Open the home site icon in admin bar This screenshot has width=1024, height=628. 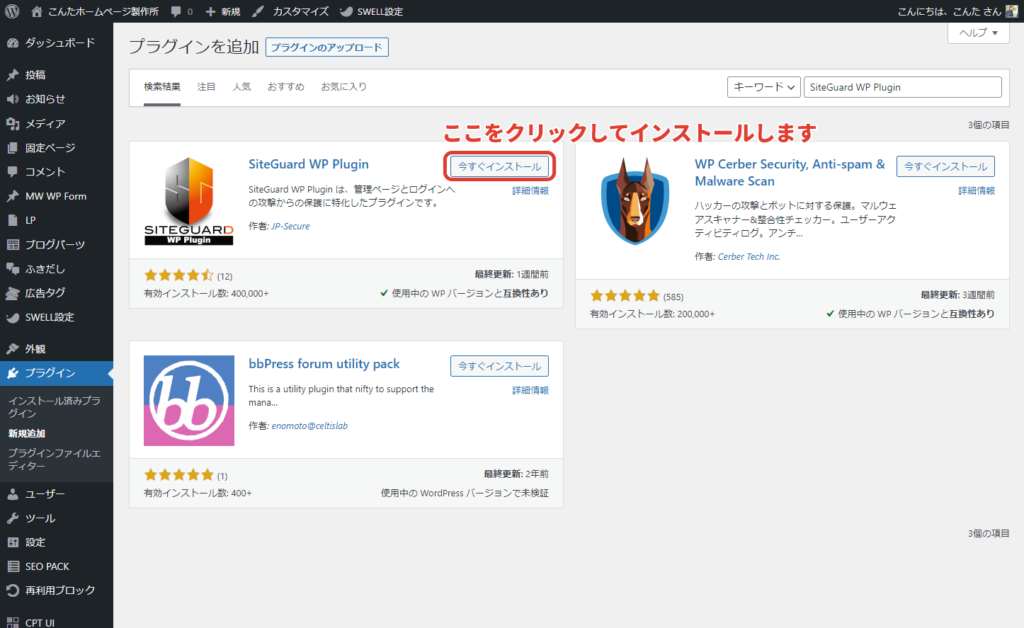click(x=37, y=11)
